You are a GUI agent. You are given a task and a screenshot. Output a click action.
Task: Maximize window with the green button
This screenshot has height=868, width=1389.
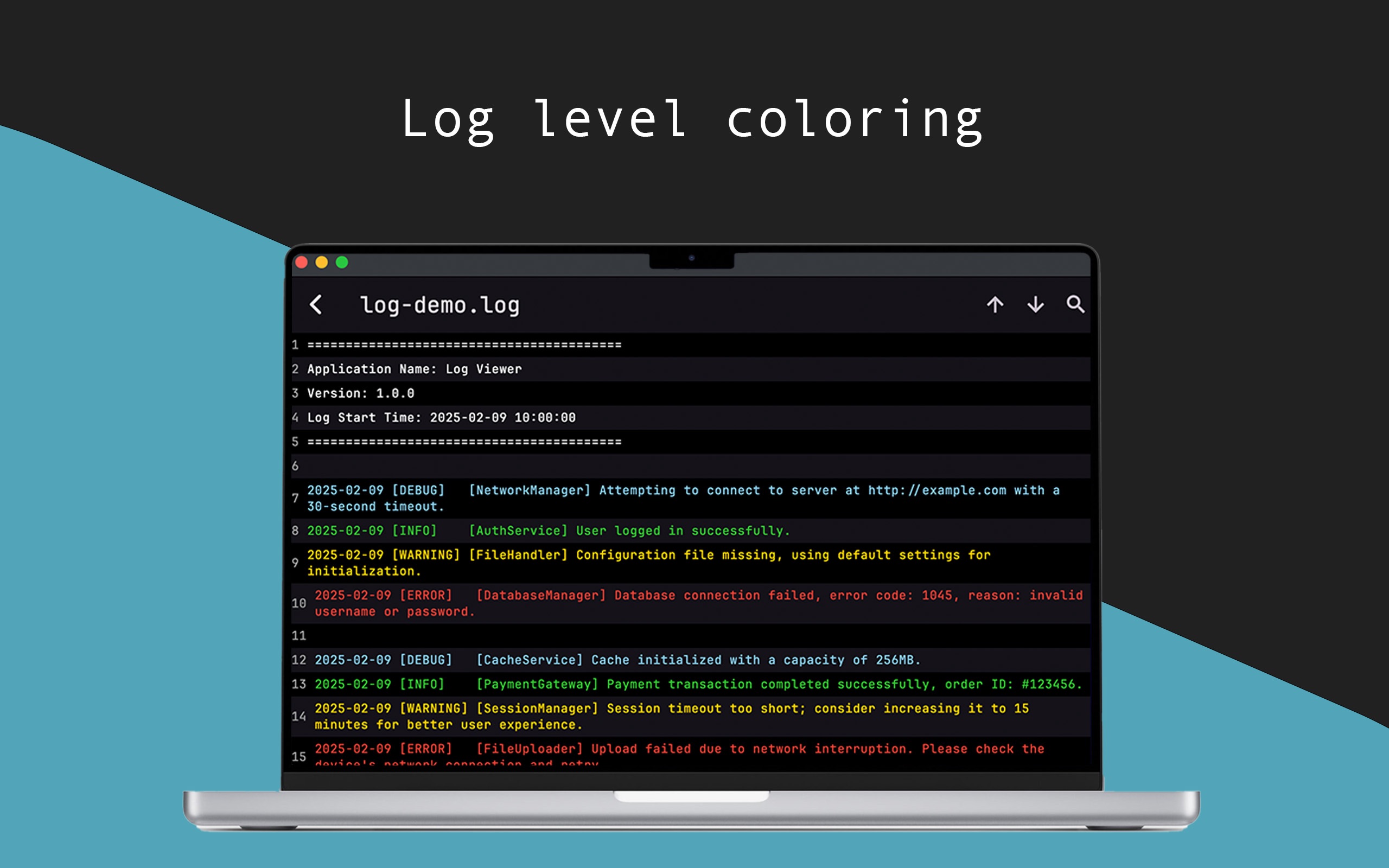tap(342, 263)
